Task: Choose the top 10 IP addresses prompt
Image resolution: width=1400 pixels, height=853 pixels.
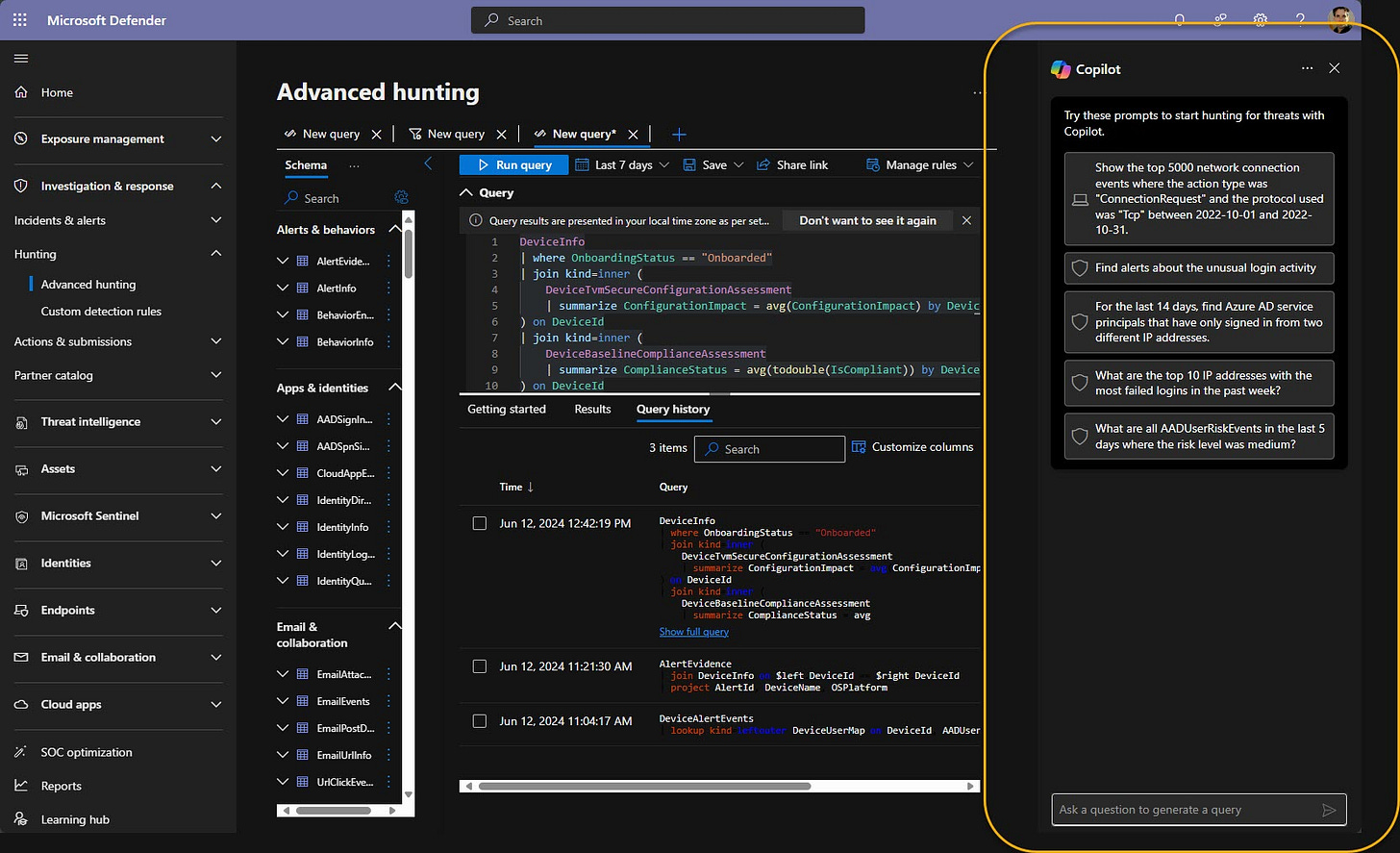Action: pos(1199,383)
